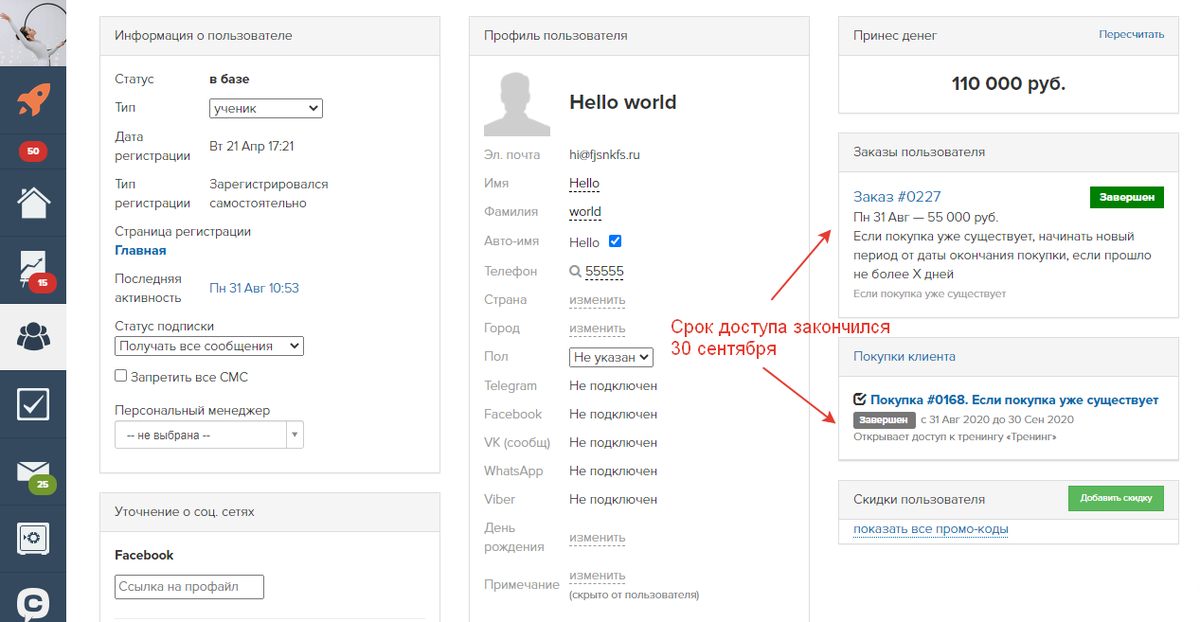
Task: Click the Уточнение о соц. сетях panel header
Action: [x=270, y=511]
